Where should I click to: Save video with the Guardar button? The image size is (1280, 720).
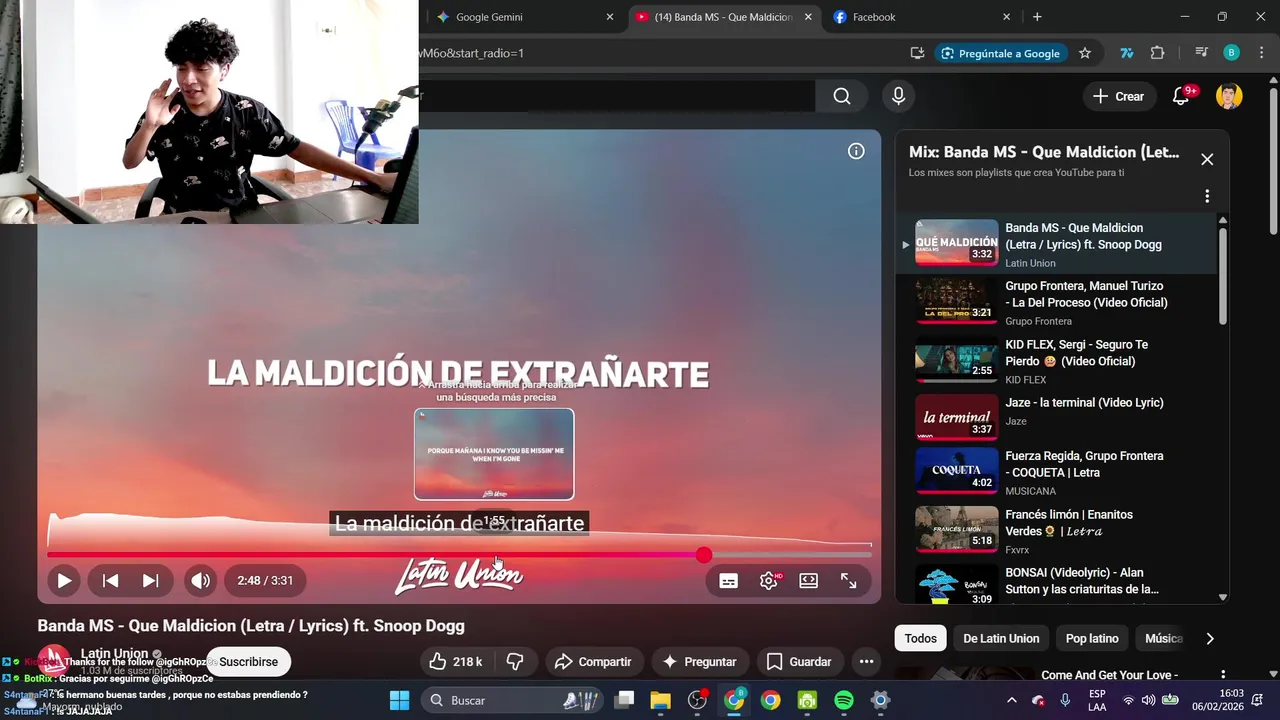coord(799,661)
